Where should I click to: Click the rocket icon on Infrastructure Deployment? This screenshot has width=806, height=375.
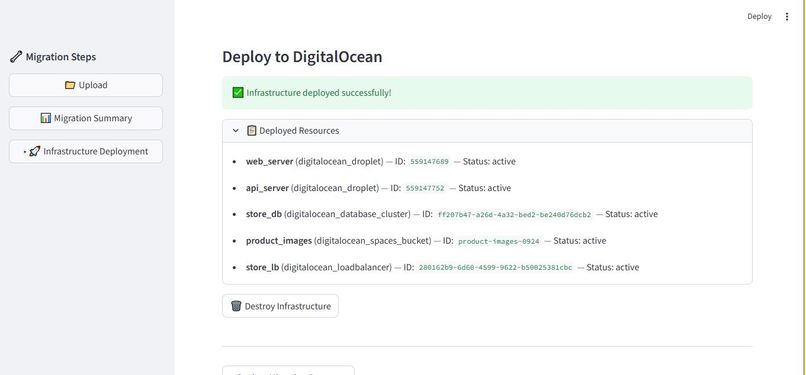point(34,152)
